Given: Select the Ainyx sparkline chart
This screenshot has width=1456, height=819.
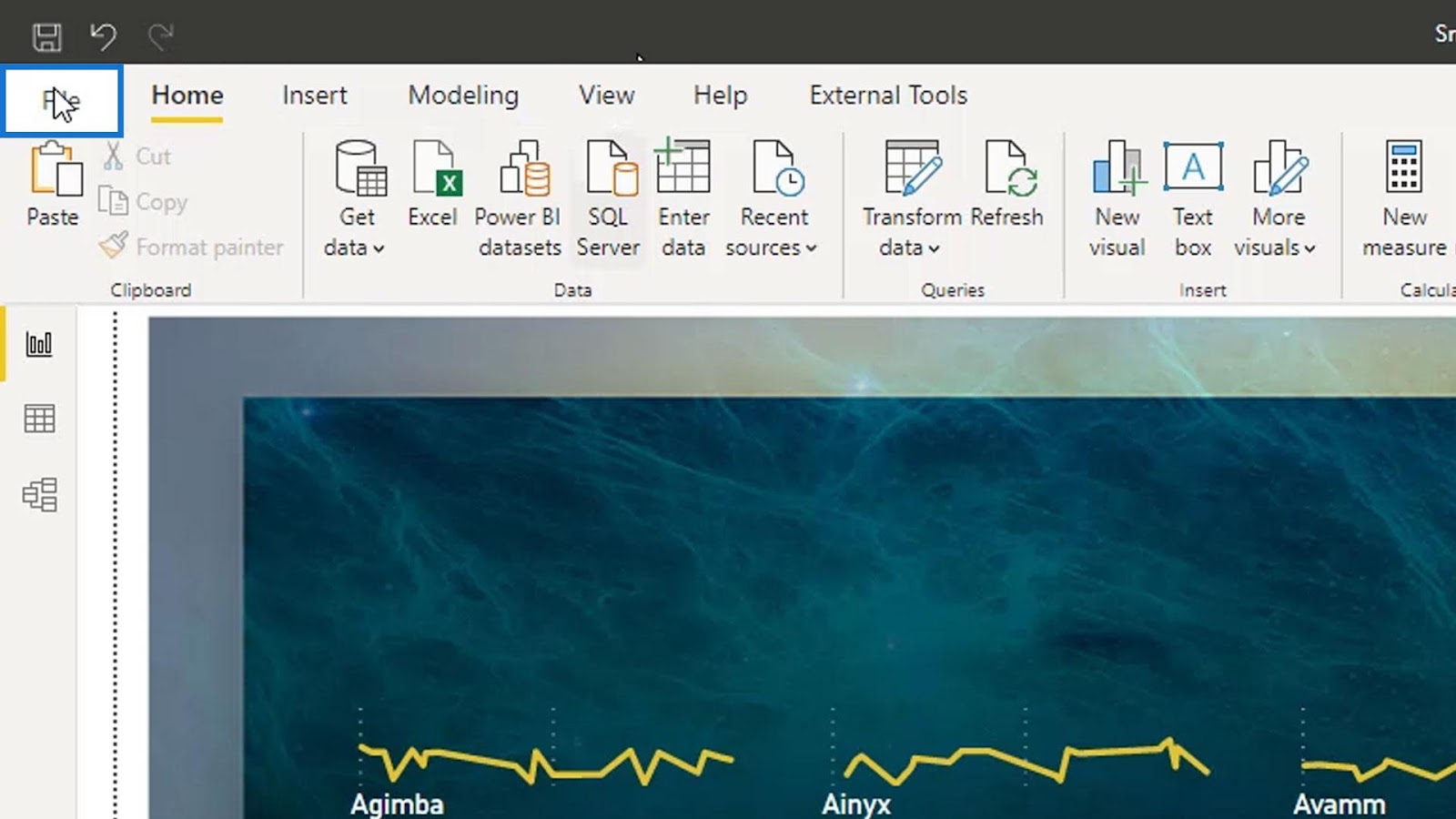Looking at the screenshot, I should point(1026,763).
